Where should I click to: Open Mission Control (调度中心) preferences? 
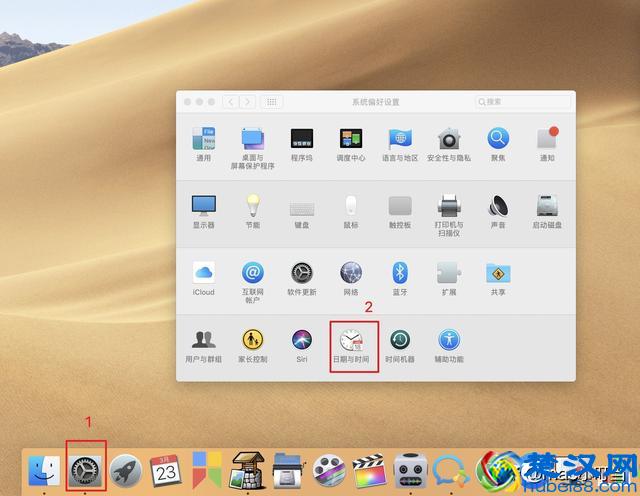[351, 144]
